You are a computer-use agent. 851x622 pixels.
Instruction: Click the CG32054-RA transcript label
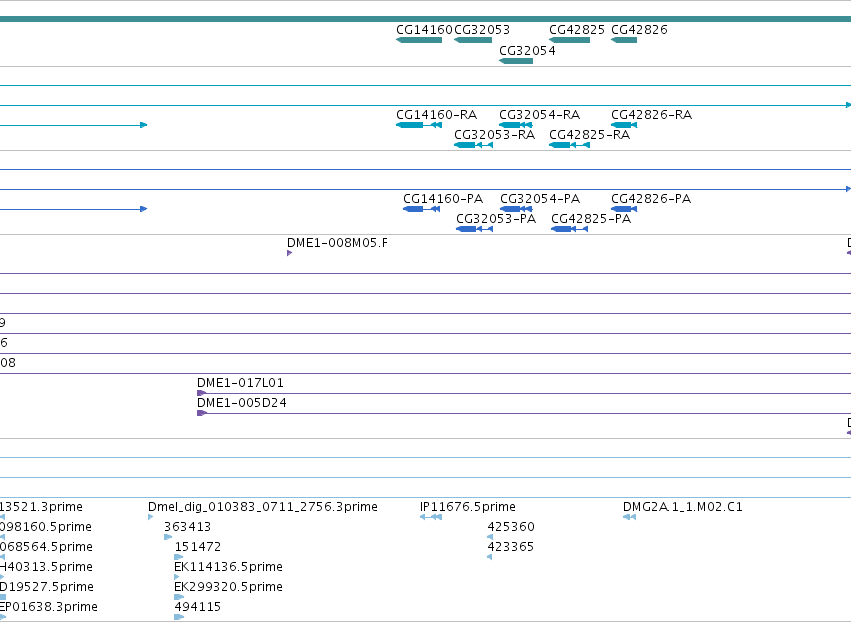(x=539, y=115)
